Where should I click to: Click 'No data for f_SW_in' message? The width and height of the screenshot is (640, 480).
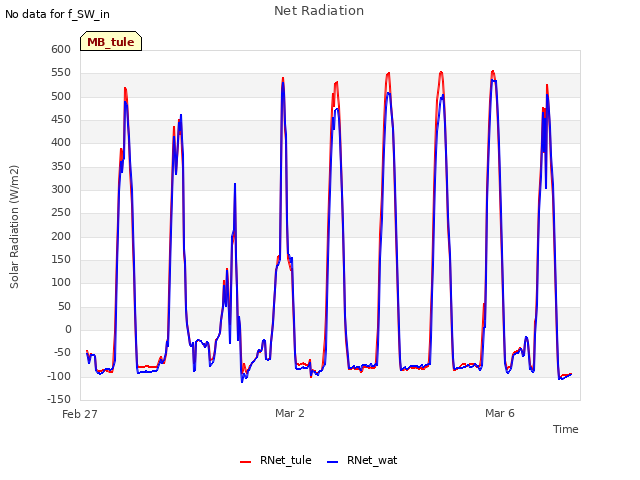(x=57, y=14)
